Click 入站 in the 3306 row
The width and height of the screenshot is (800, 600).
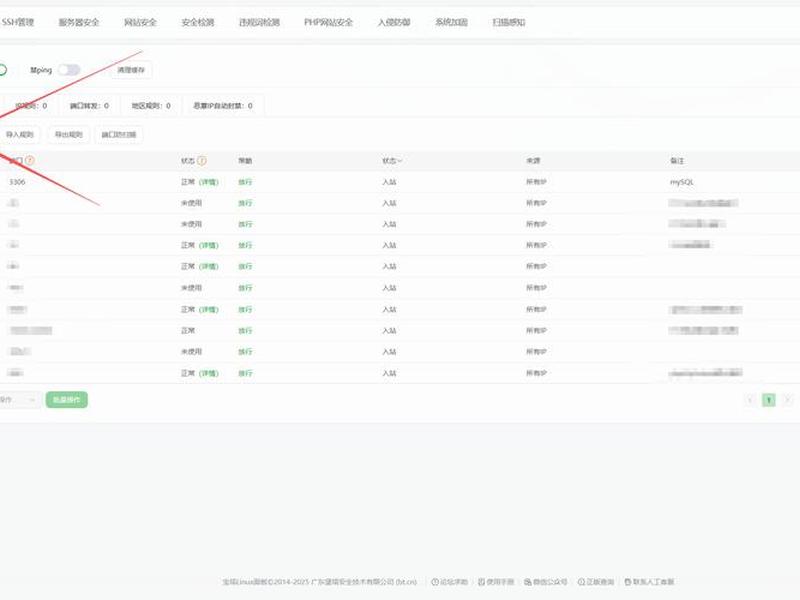(389, 182)
